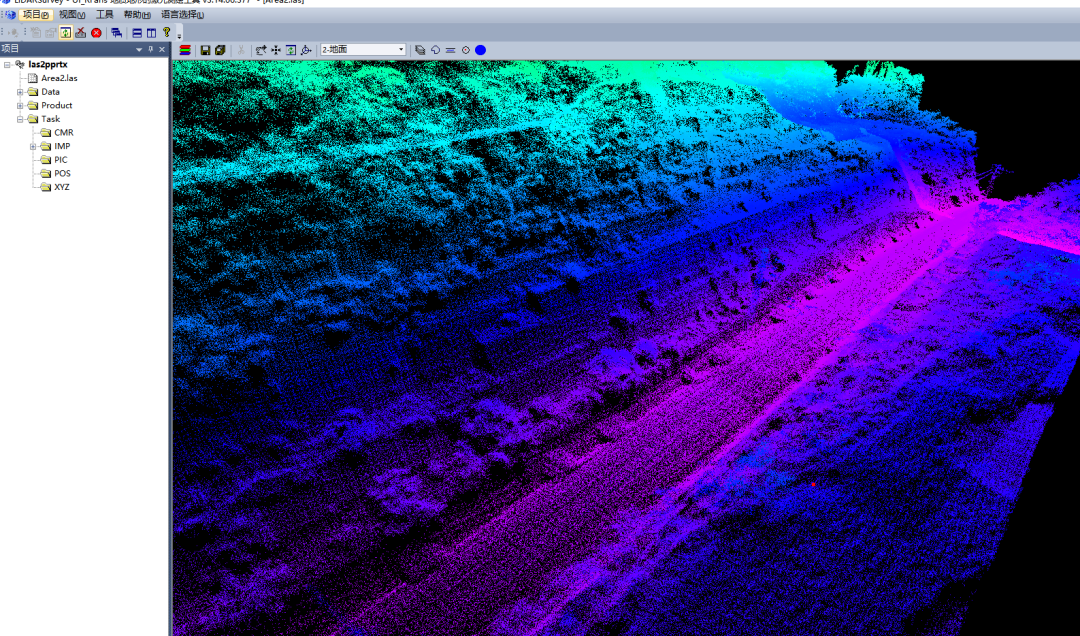The height and width of the screenshot is (636, 1080).
Task: Select the Product folder
Action: [56, 105]
